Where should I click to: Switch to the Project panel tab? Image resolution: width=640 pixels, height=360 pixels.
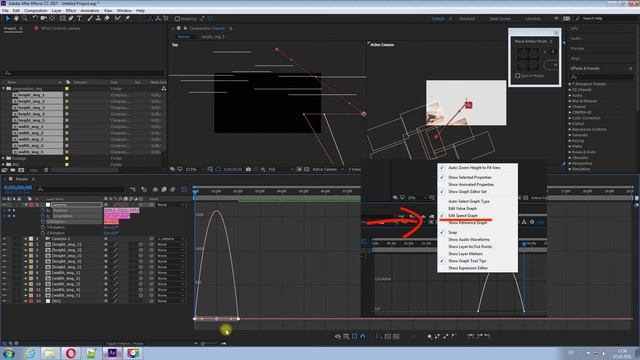click(x=10, y=29)
